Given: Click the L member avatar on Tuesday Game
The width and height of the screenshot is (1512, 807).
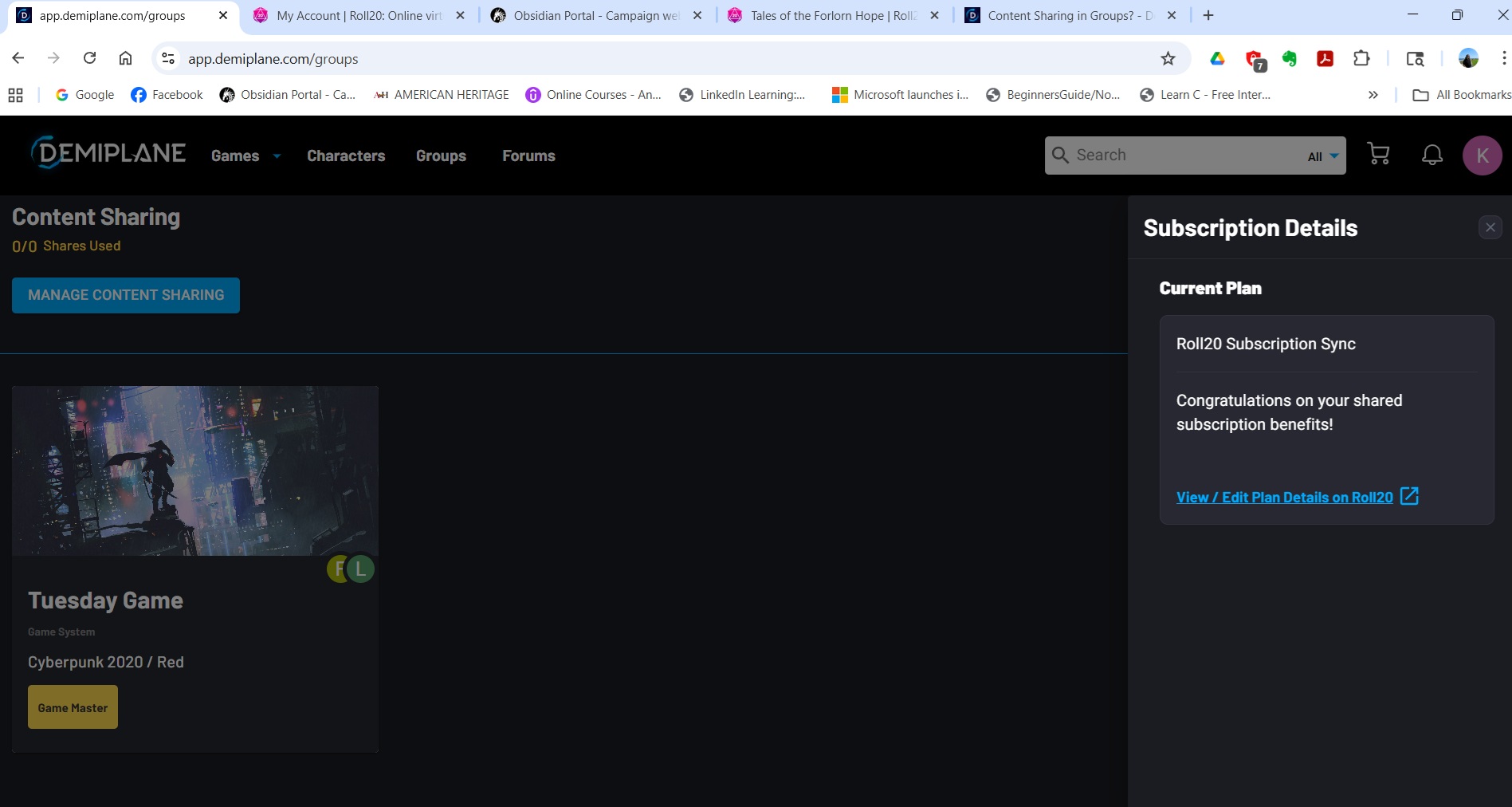Looking at the screenshot, I should (361, 569).
